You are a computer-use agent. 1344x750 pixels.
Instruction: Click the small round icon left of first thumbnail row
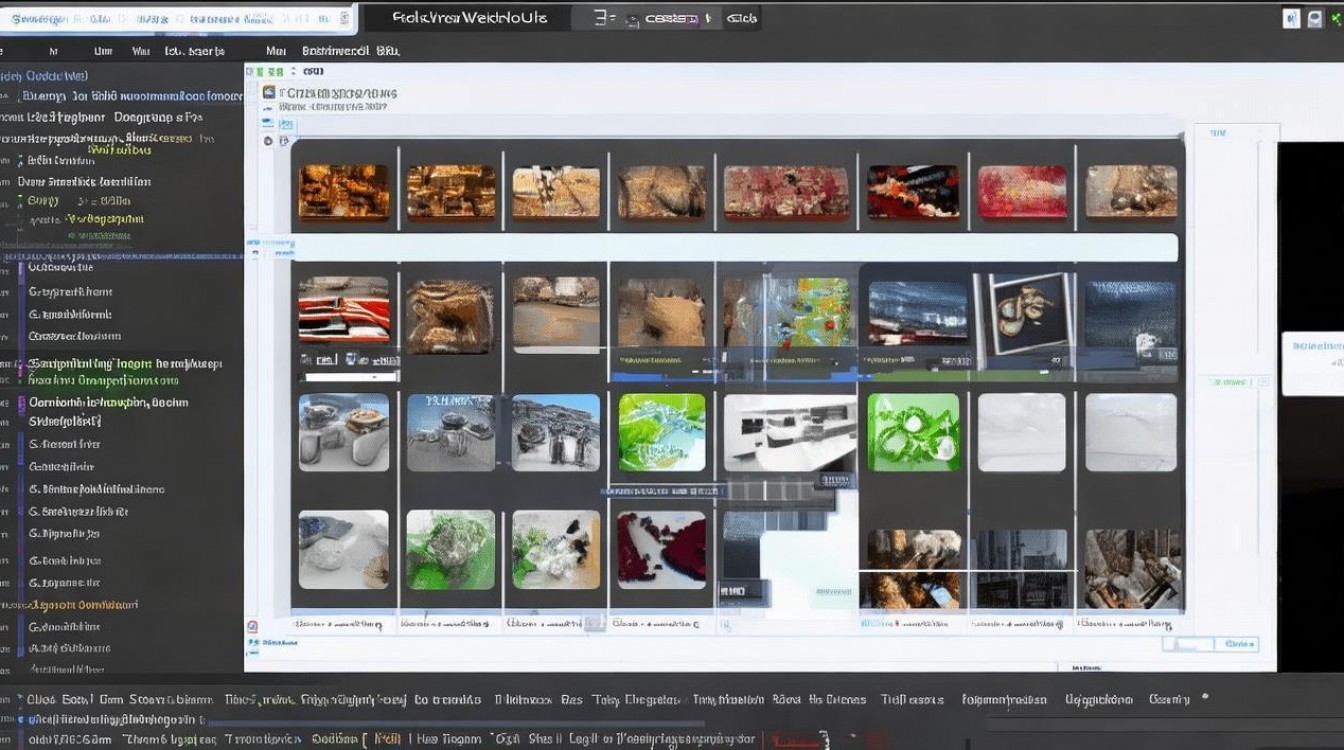pyautogui.click(x=268, y=141)
